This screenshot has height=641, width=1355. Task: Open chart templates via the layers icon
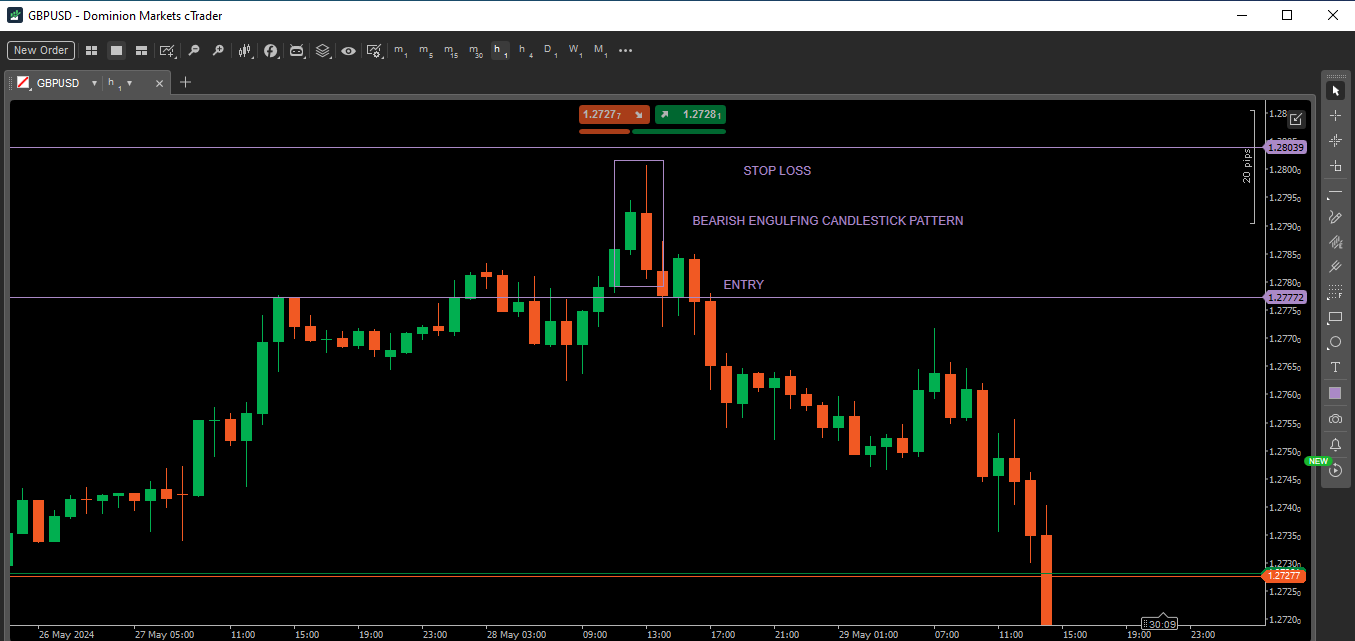[323, 50]
